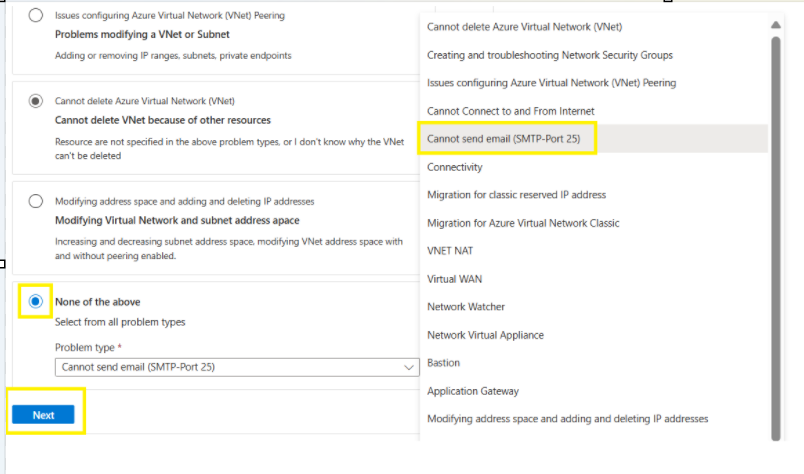Click 'Problems modifying a VNet or Subnet' heading

point(142,34)
